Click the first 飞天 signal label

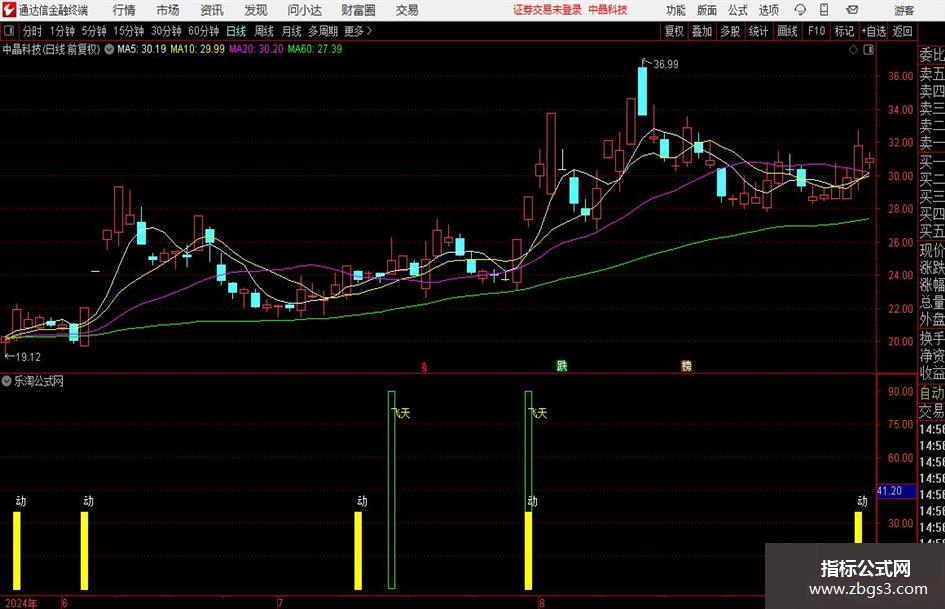401,413
